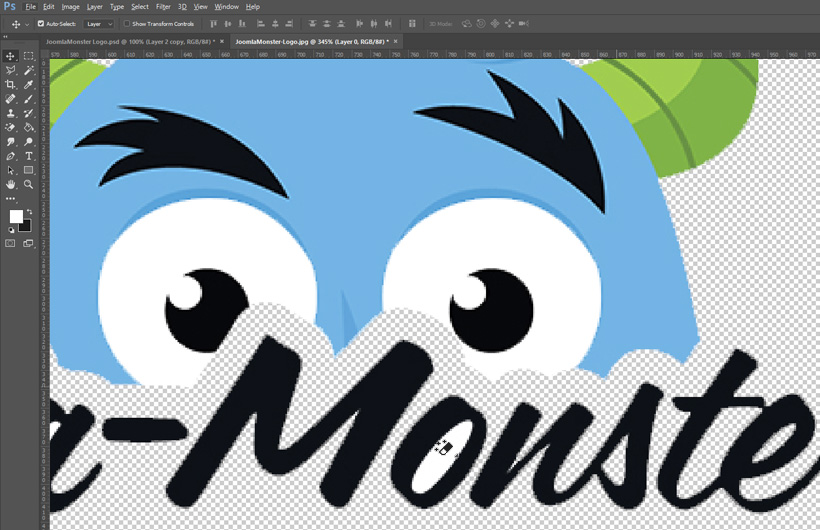Click the Align Top Edges icon
Screen dimensions: 820x530
coord(213,24)
